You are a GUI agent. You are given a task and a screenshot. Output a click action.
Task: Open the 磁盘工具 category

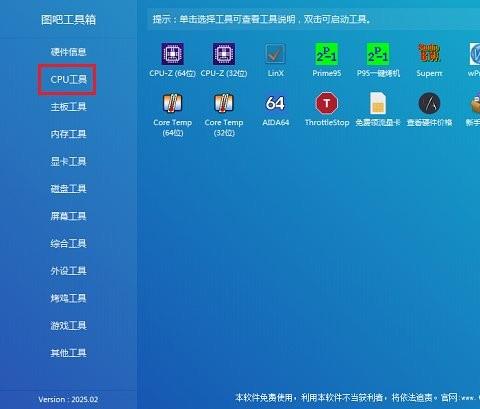click(68, 189)
